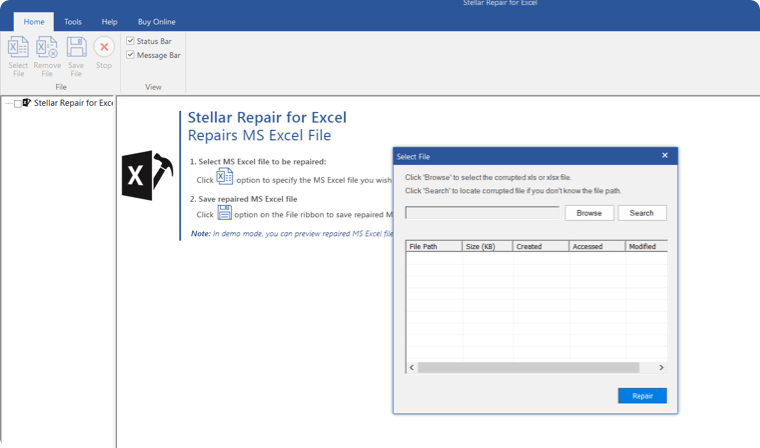
Task: Toggle the Message Bar checkbox
Action: [130, 55]
